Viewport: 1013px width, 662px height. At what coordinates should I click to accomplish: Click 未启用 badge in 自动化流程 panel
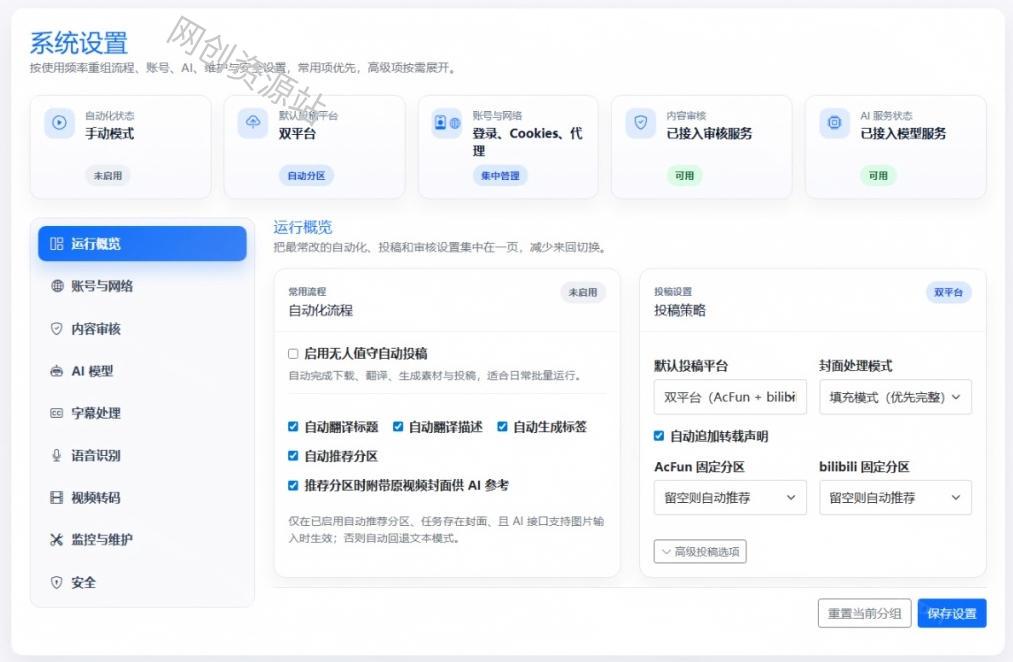pos(583,293)
